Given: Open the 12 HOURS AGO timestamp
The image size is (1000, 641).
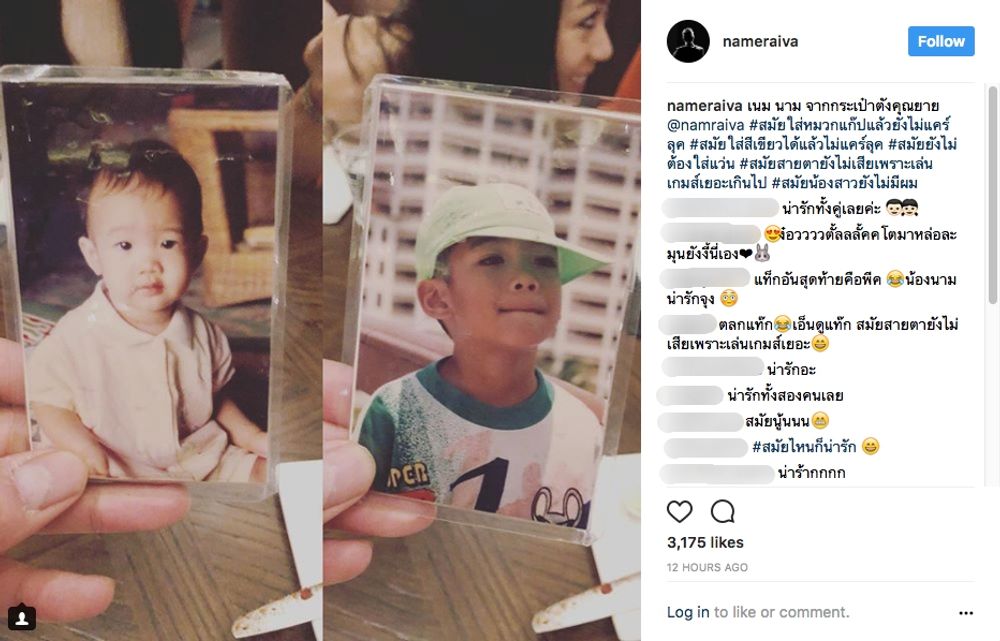Looking at the screenshot, I should [707, 568].
